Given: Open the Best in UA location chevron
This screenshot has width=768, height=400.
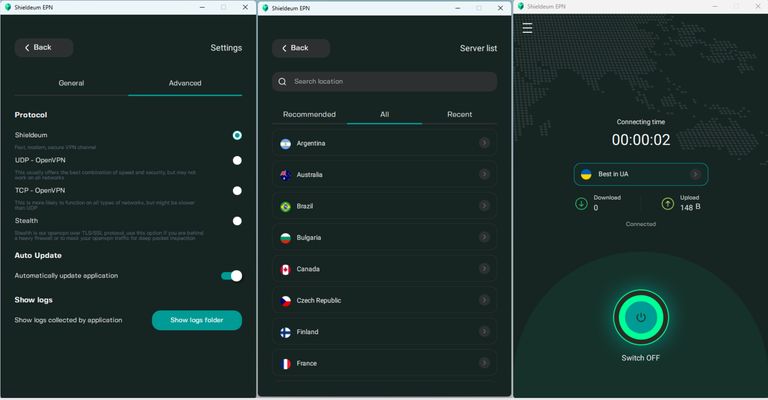Looking at the screenshot, I should click(695, 174).
